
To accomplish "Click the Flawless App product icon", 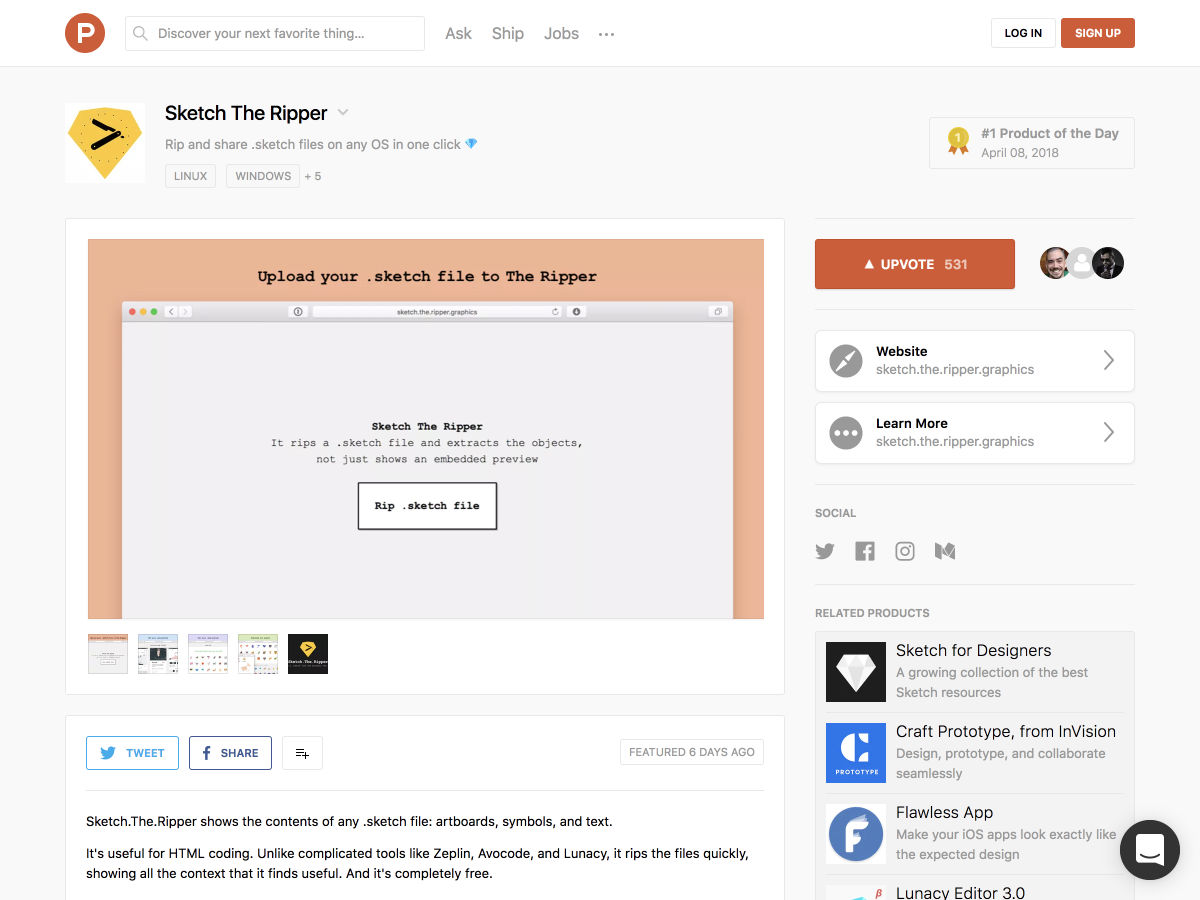I will (x=856, y=834).
